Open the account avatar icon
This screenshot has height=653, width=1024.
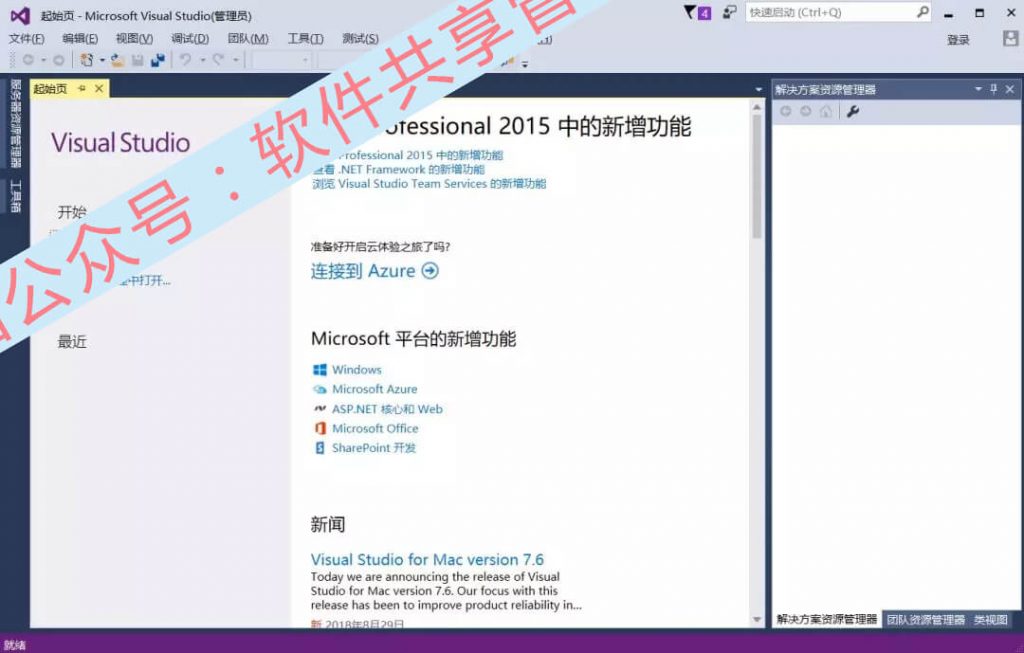(1010, 39)
